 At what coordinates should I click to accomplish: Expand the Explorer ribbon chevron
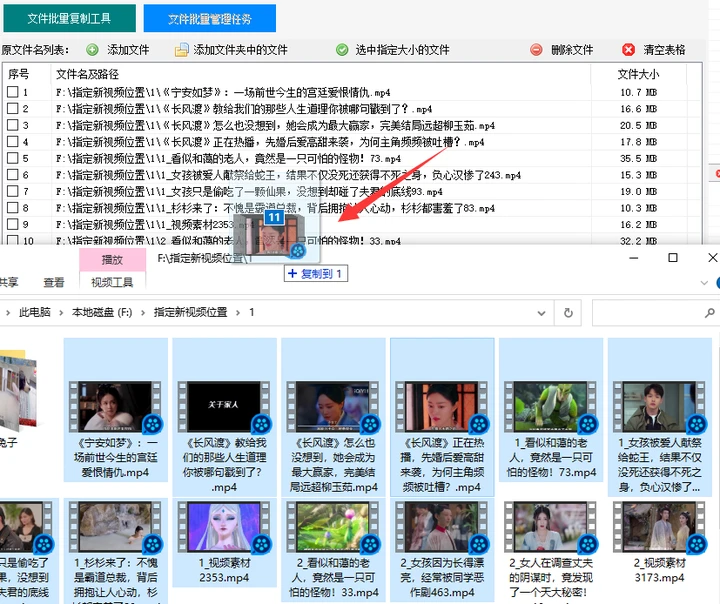click(x=704, y=283)
